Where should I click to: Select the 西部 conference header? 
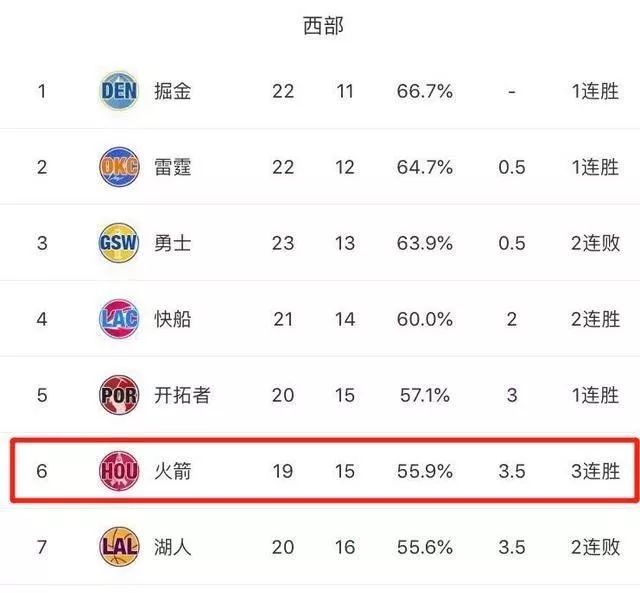(x=323, y=26)
